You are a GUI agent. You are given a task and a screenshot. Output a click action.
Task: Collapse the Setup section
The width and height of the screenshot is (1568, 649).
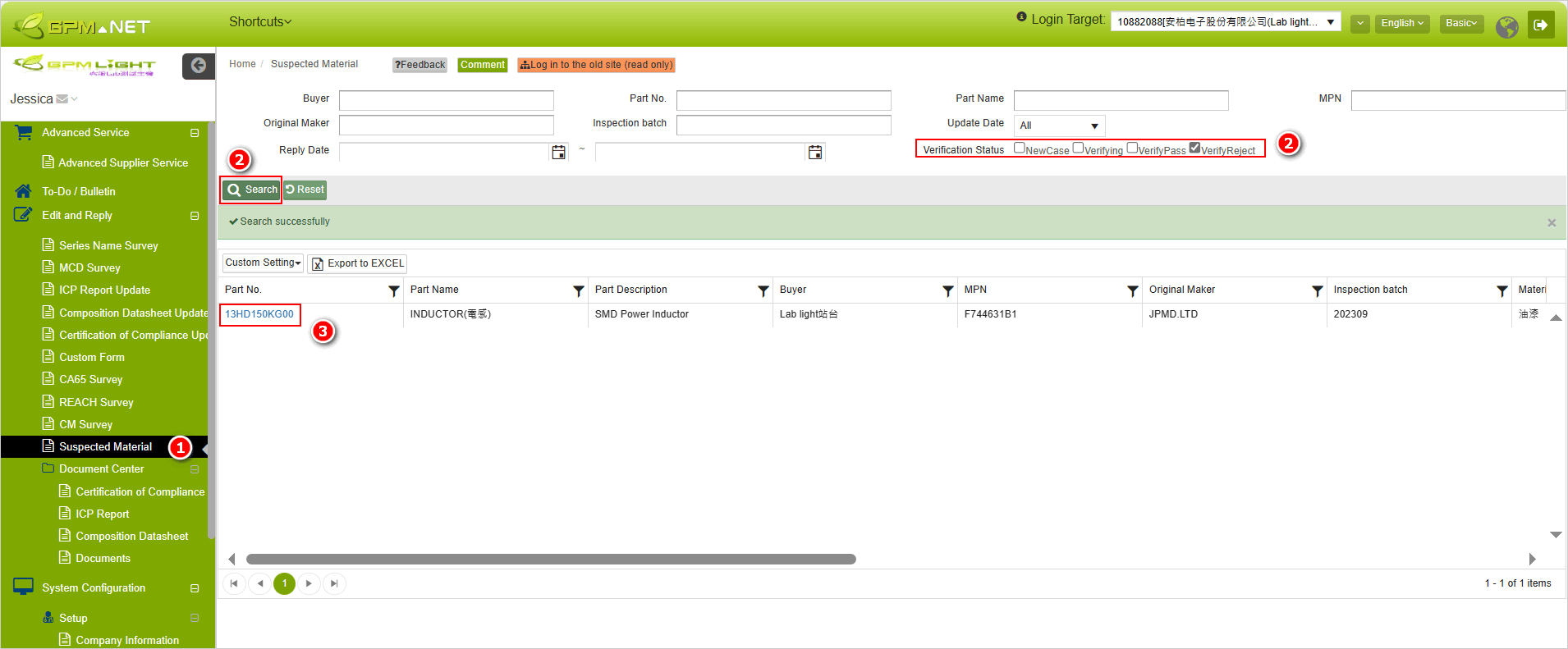pyautogui.click(x=195, y=618)
